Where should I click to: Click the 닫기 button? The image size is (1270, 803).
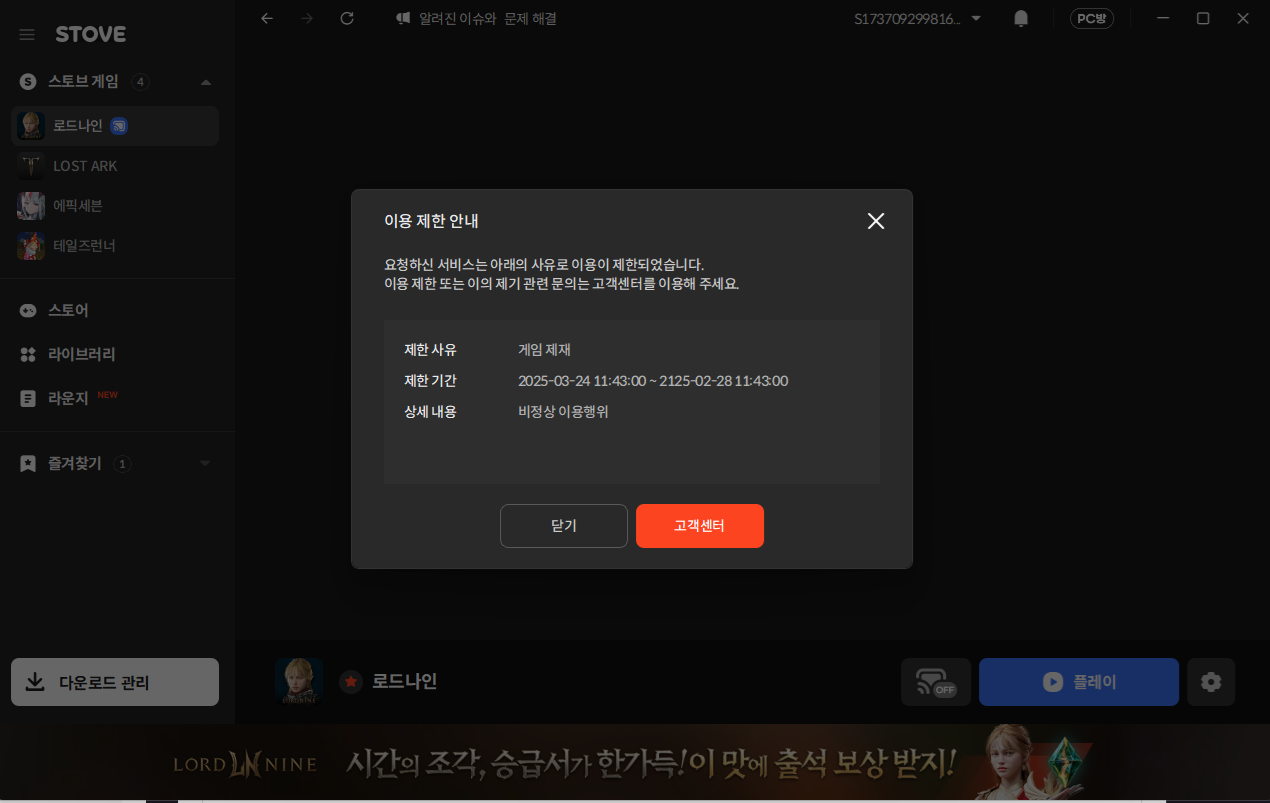(x=564, y=526)
